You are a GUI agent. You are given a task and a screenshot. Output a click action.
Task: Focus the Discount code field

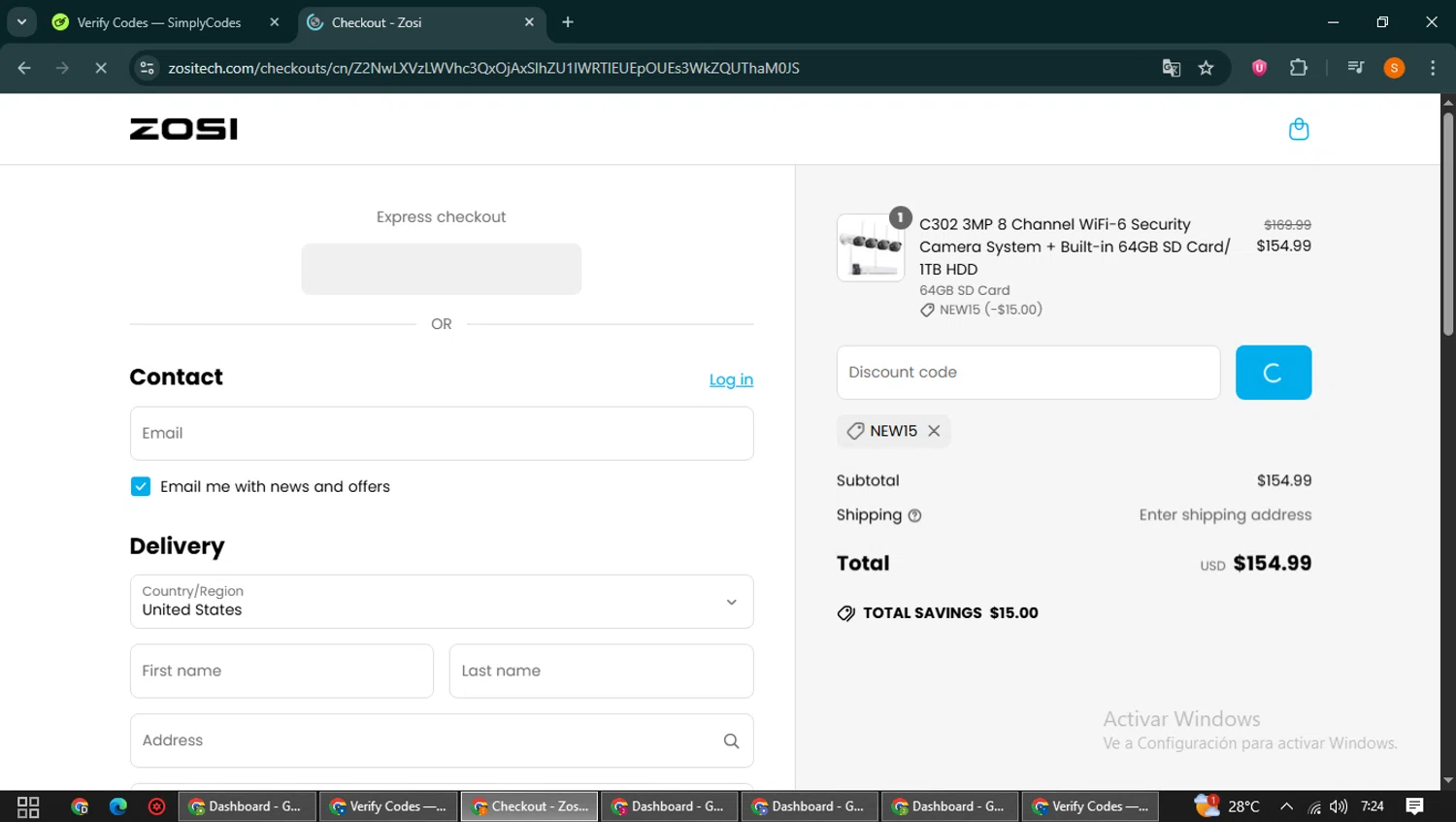coord(1028,373)
